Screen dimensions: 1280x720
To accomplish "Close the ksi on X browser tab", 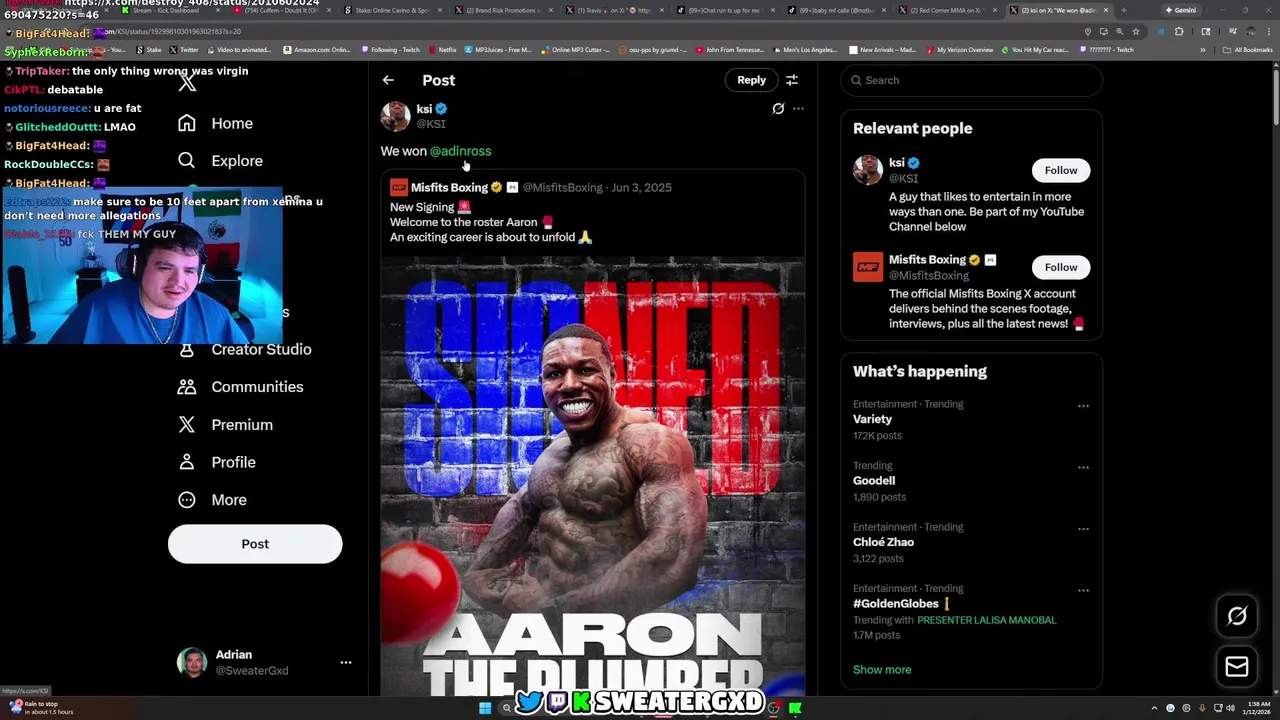I will click(1105, 10).
